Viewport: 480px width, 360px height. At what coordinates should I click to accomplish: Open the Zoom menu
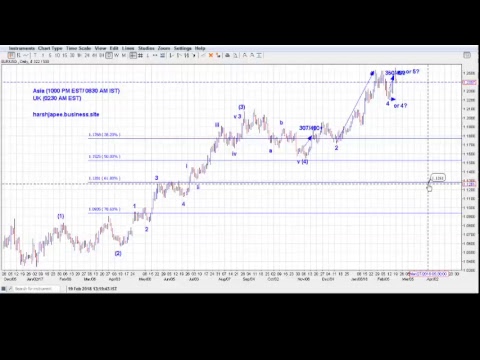pyautogui.click(x=164, y=48)
